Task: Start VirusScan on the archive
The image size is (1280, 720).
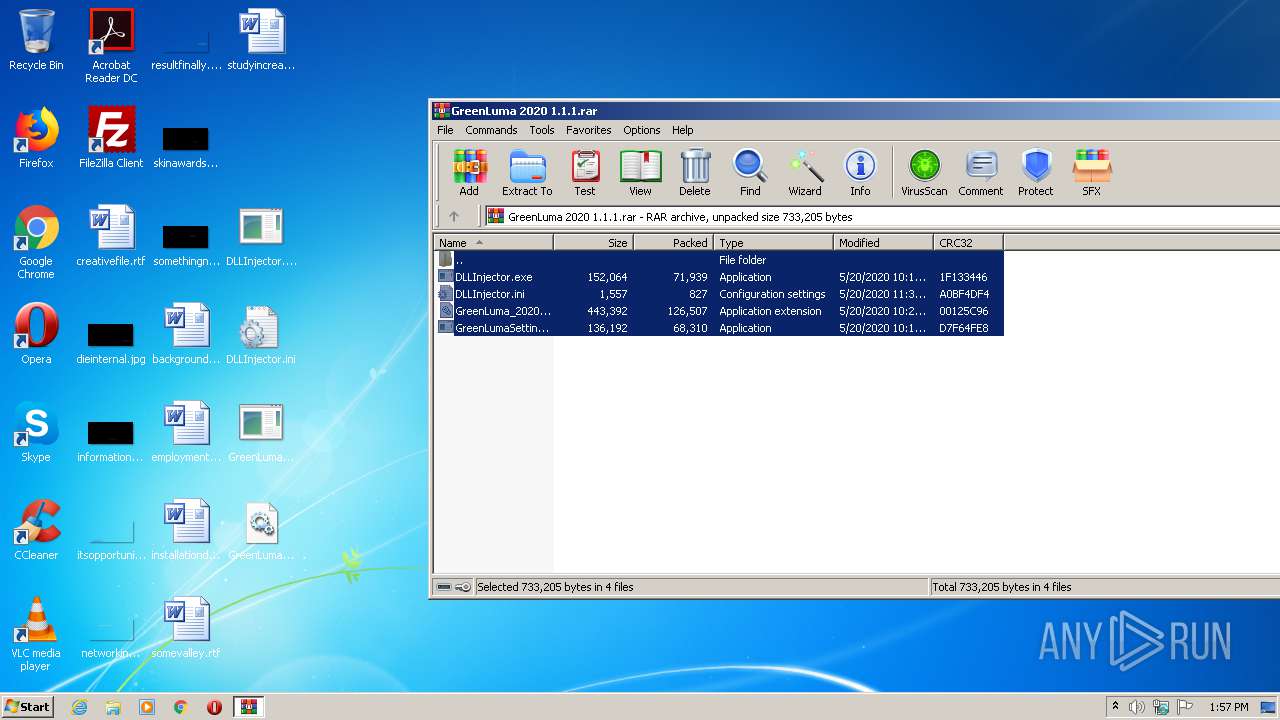Action: [924, 172]
